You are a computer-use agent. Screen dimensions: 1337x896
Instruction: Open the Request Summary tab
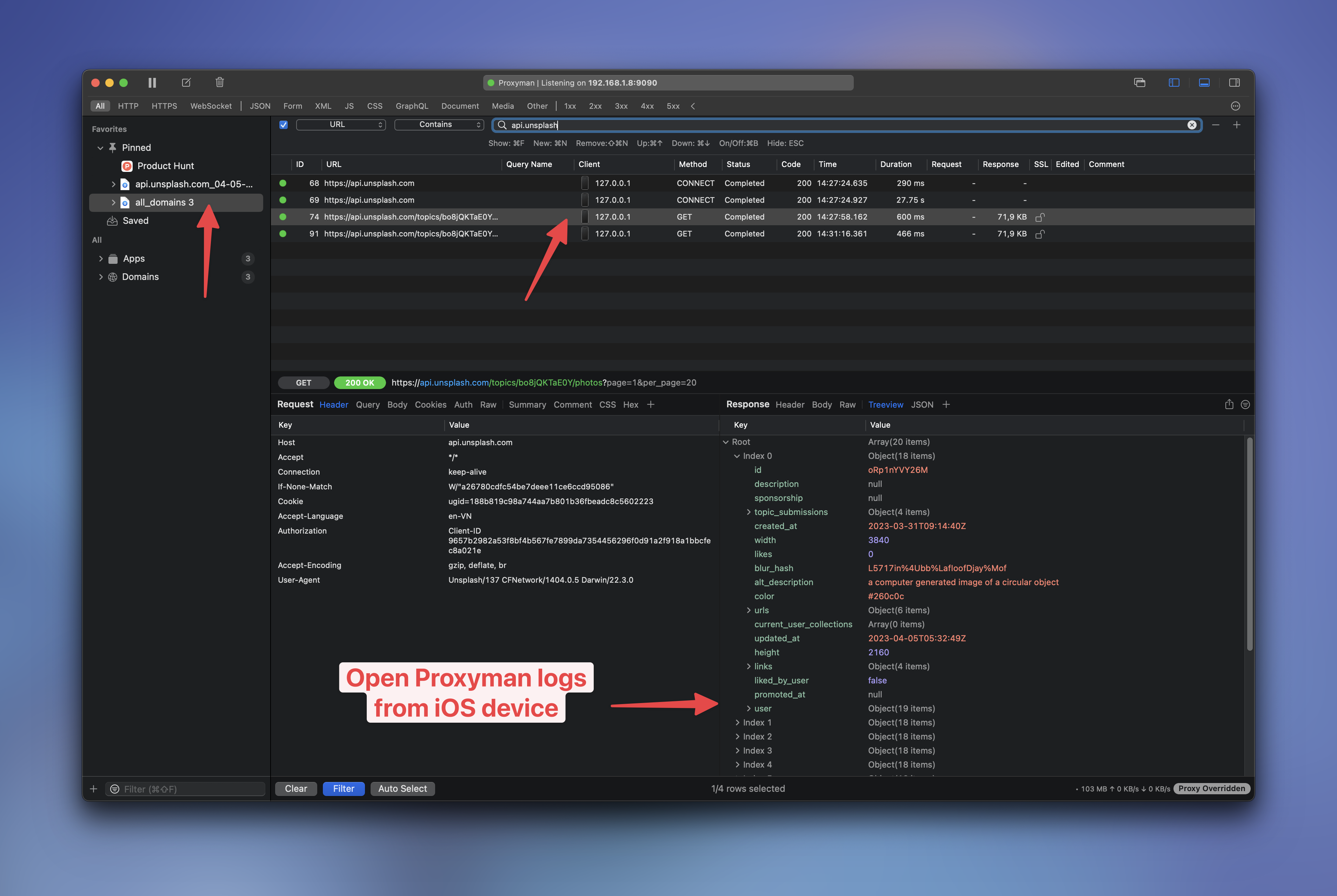pos(527,404)
